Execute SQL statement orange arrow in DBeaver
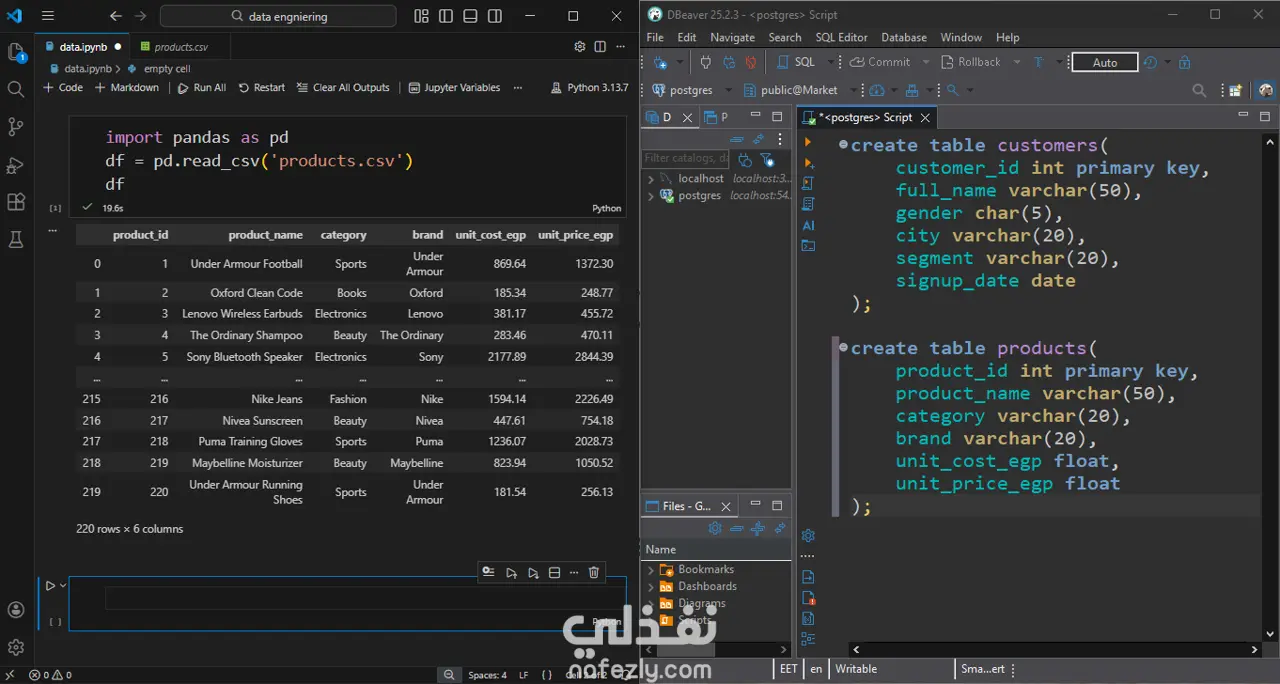This screenshot has height=684, width=1280. click(808, 142)
